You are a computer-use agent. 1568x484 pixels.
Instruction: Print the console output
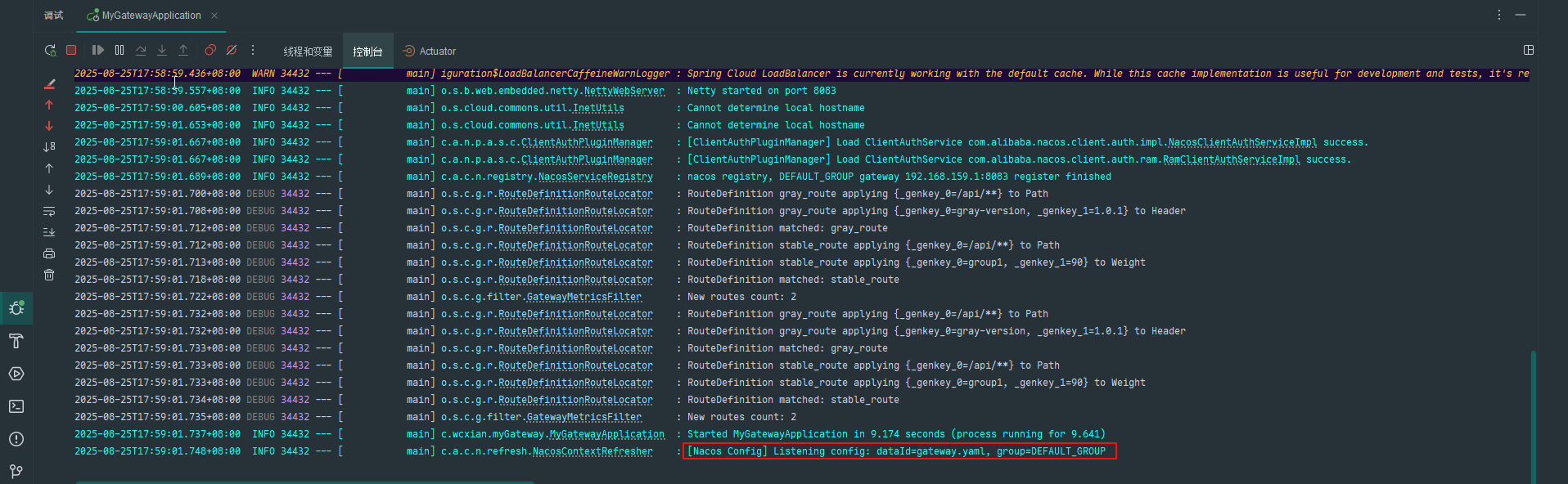tap(49, 253)
